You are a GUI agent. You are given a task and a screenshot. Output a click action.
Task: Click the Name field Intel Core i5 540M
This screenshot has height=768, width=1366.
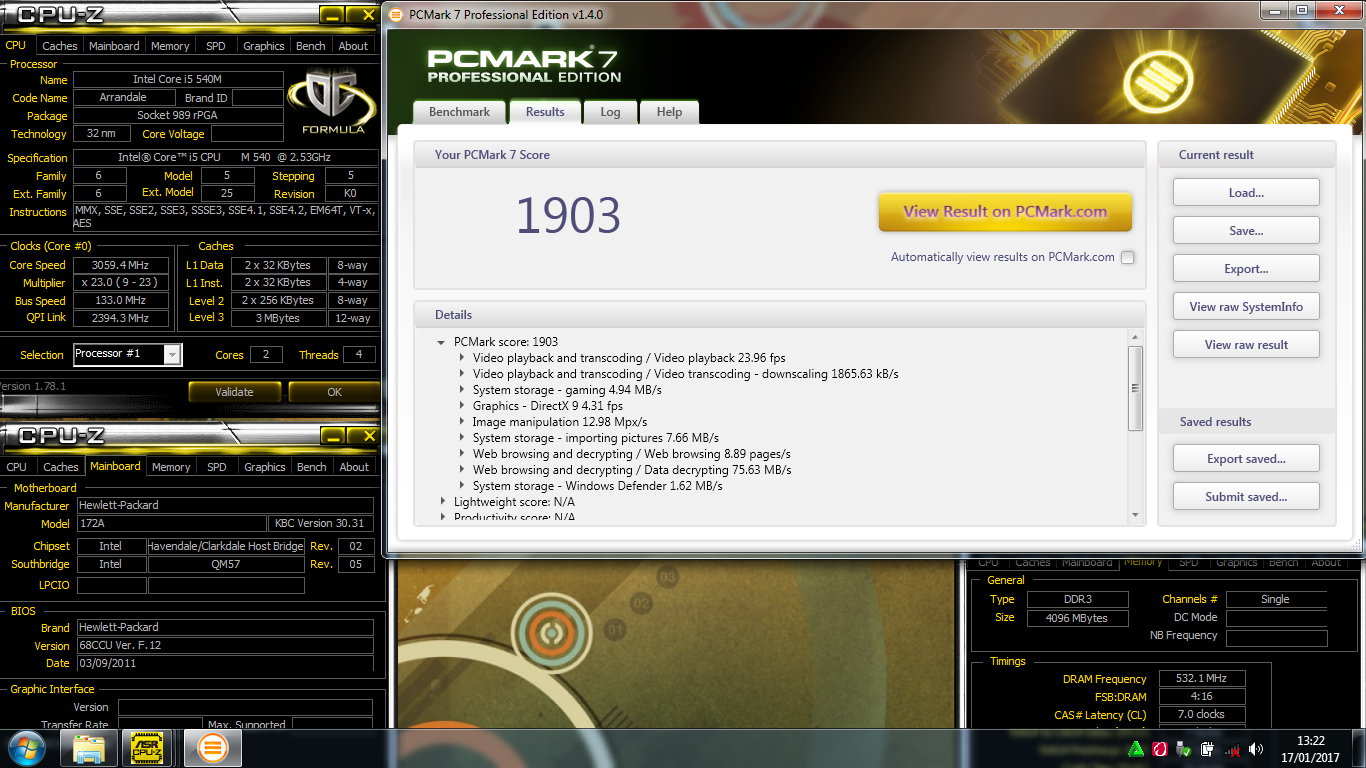coord(178,79)
